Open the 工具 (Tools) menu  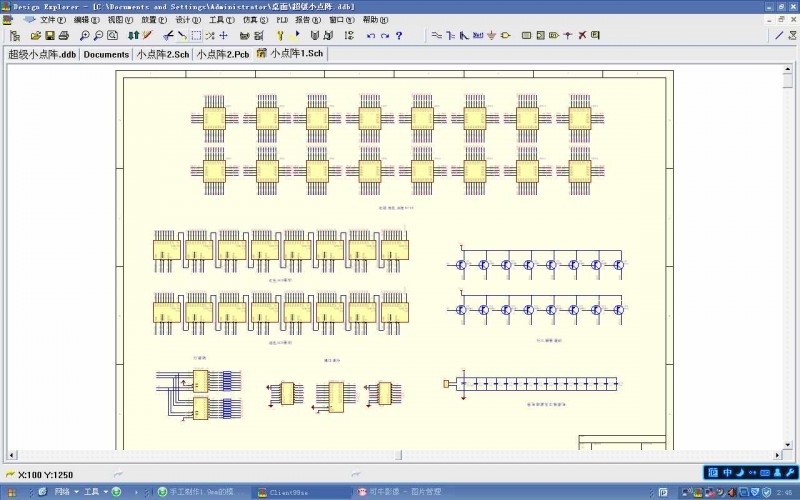pos(221,20)
